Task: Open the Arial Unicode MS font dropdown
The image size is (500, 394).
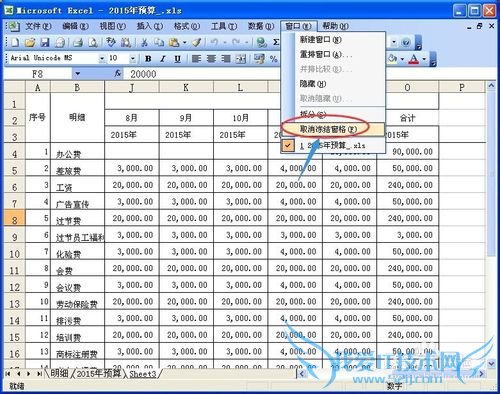Action: [x=102, y=59]
